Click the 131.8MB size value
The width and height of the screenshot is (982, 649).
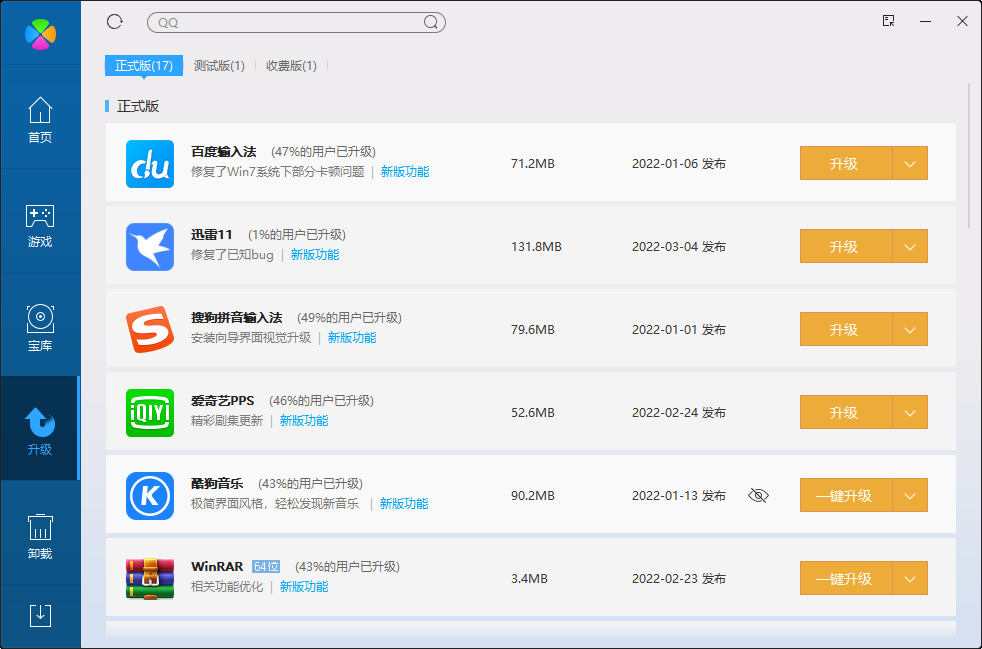pyautogui.click(x=536, y=247)
